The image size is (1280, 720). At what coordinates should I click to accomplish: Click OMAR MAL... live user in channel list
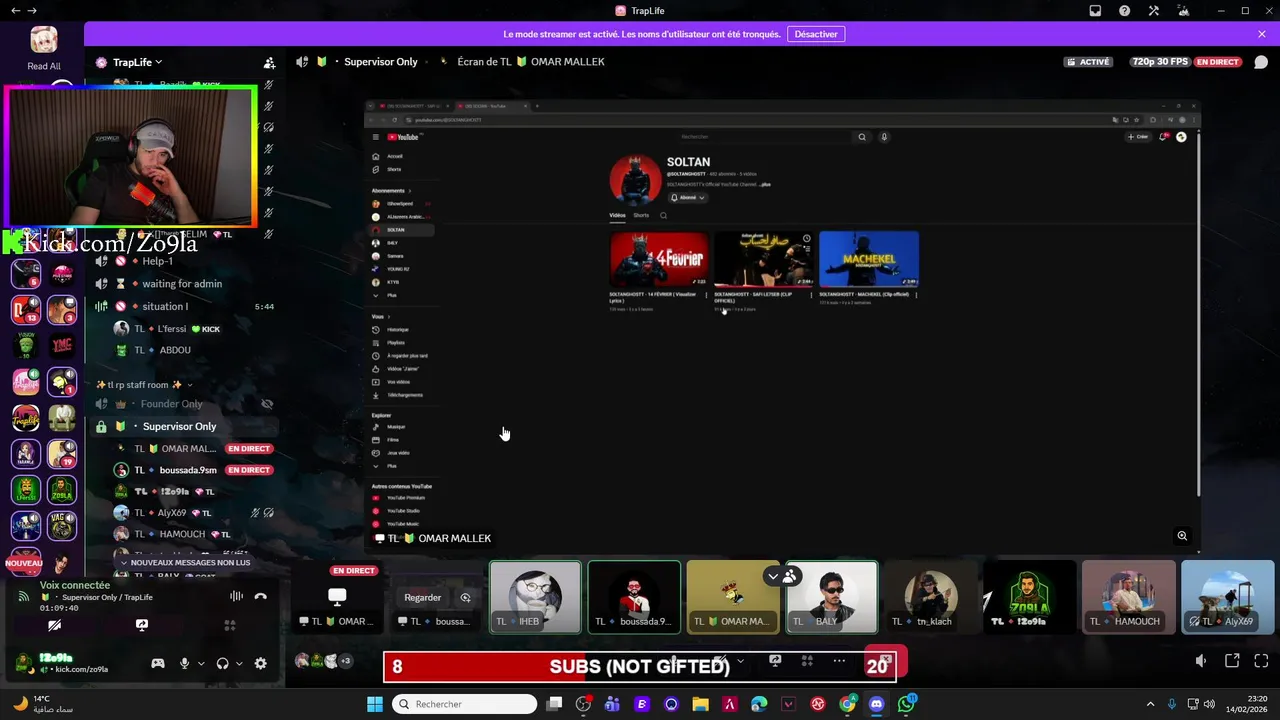point(188,449)
